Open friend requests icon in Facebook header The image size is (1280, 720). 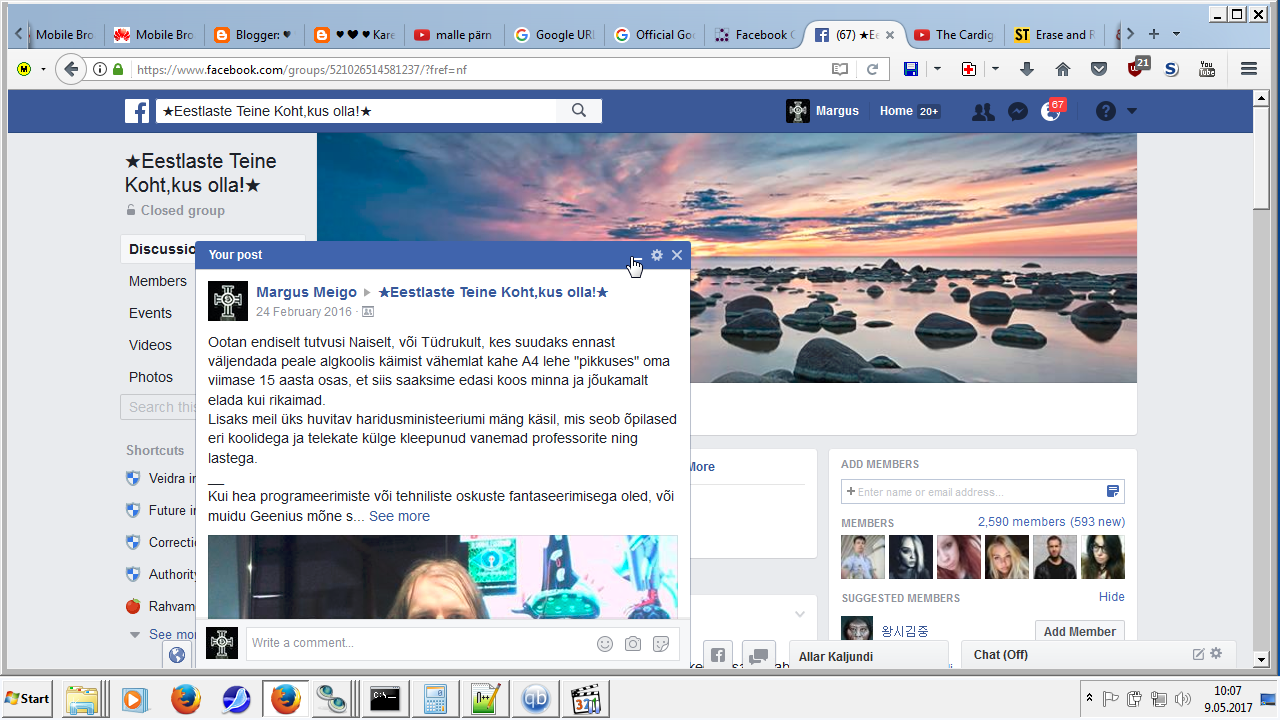(983, 112)
